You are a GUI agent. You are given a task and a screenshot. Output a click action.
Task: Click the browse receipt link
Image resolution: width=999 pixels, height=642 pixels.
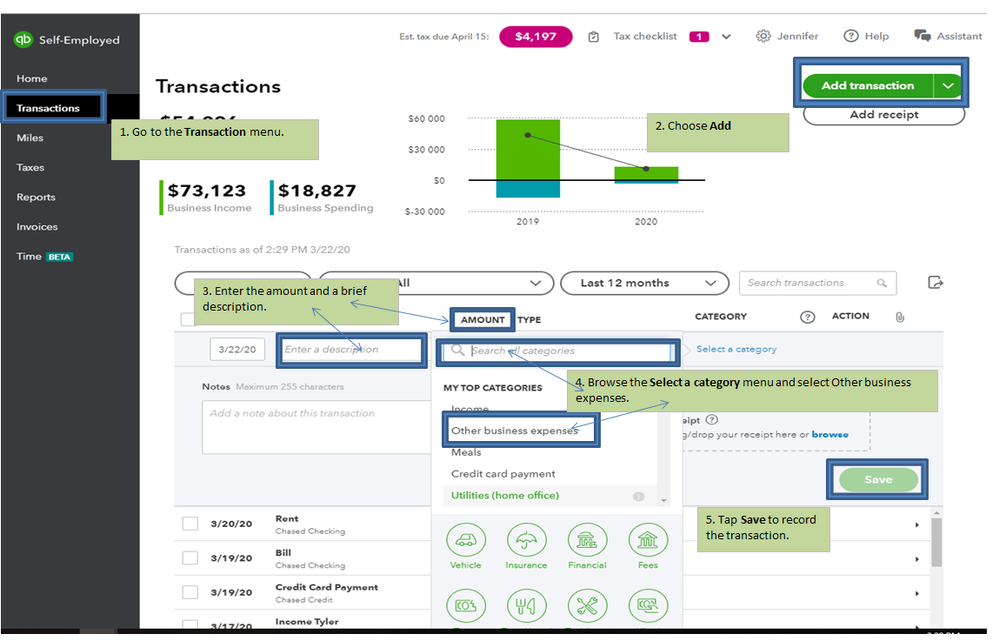(830, 434)
